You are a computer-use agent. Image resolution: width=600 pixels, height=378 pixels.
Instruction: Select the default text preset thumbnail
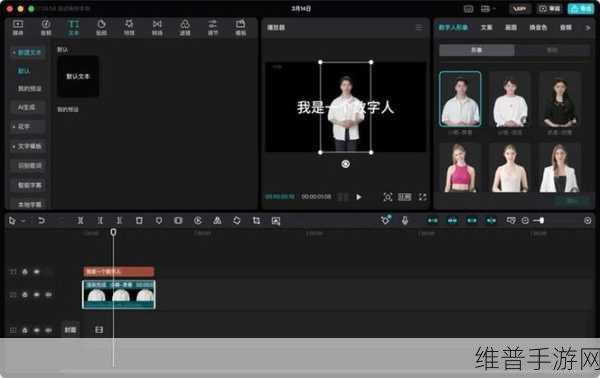click(x=78, y=77)
